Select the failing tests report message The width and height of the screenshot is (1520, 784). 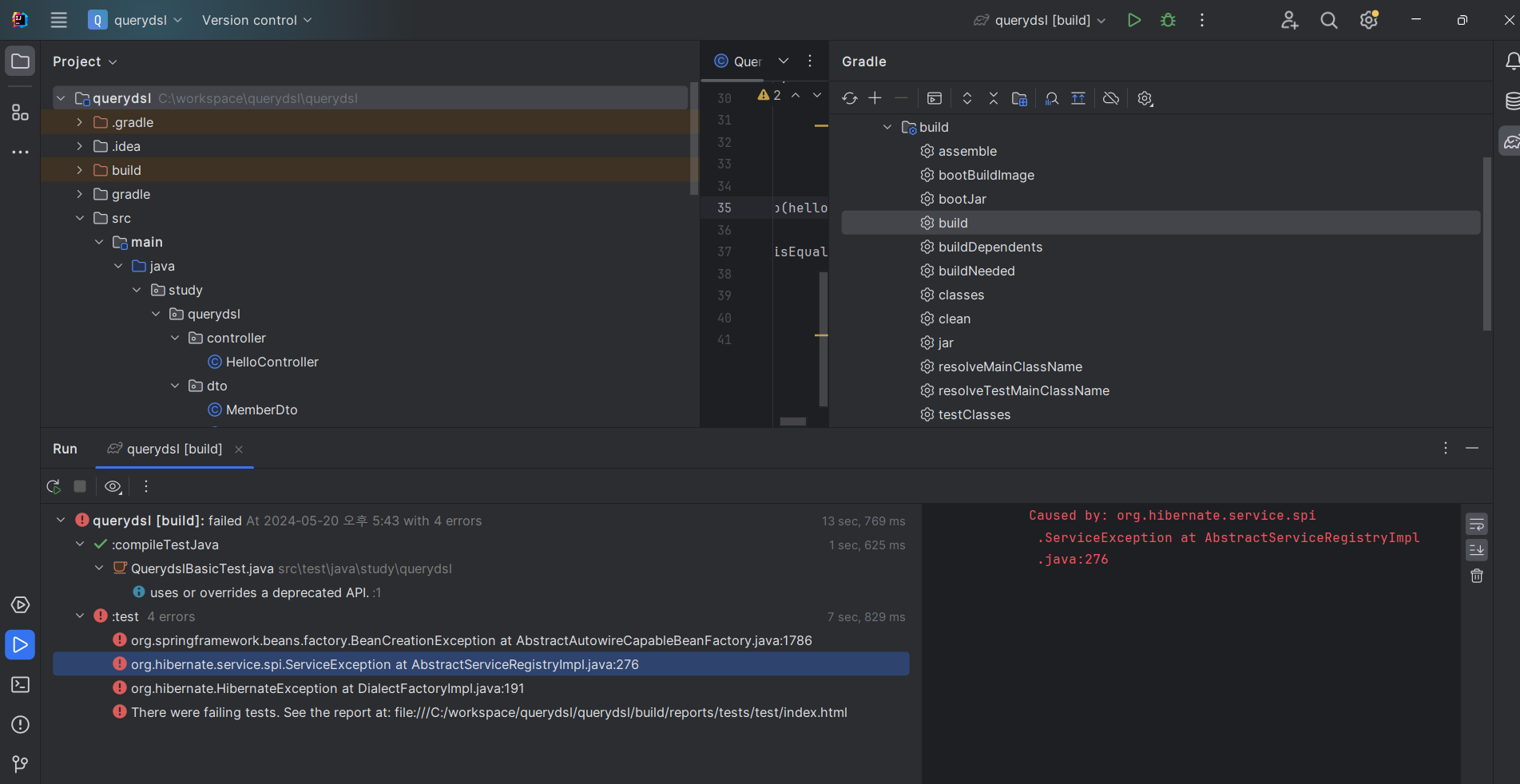pyautogui.click(x=481, y=712)
